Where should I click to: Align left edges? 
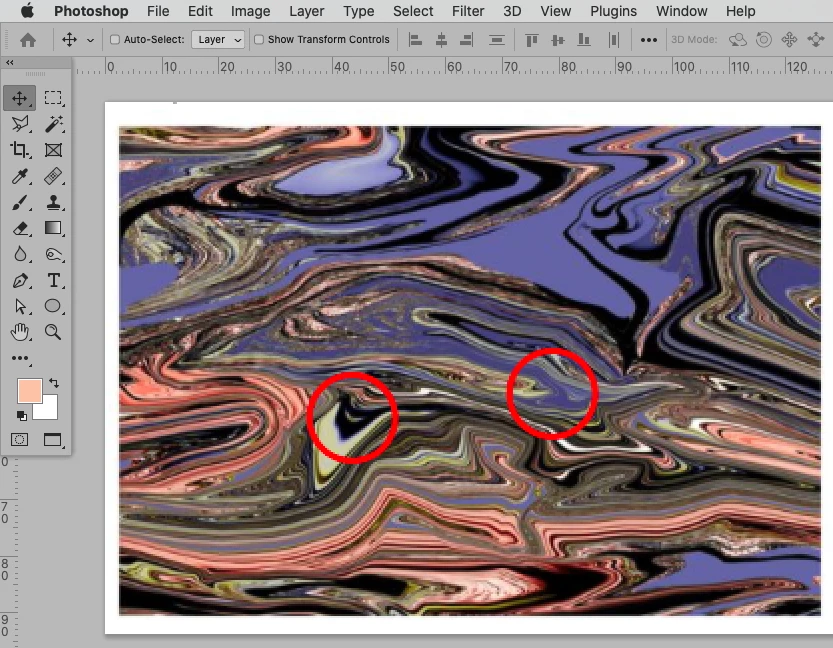(415, 40)
